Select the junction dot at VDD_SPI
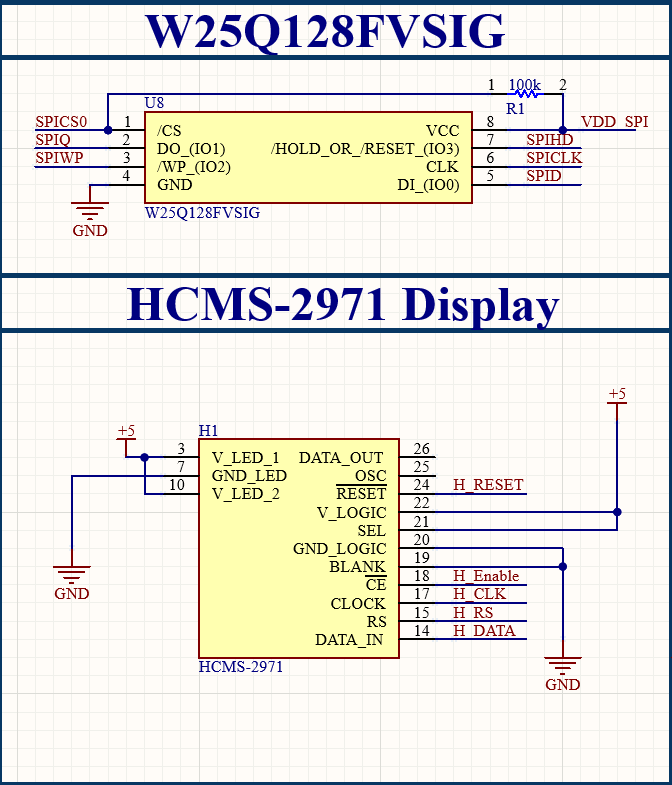The height and width of the screenshot is (785, 672). pos(563,130)
